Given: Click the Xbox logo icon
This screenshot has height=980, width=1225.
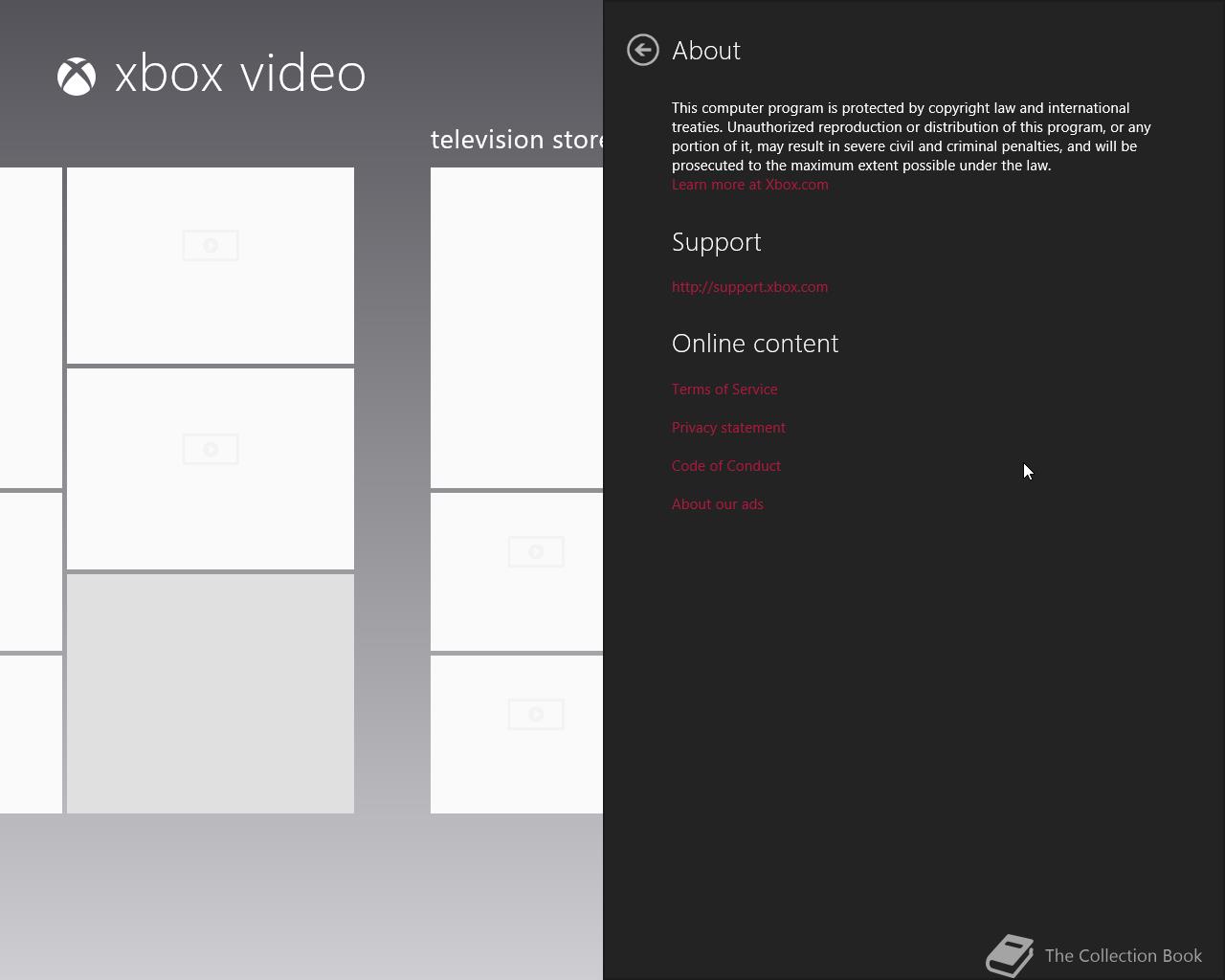Looking at the screenshot, I should 77,77.
